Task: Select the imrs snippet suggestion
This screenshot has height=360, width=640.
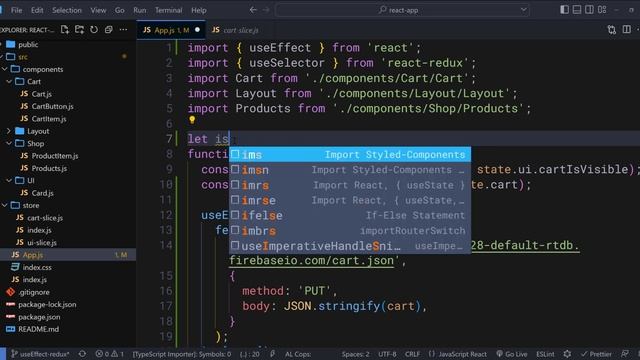Action: pos(350,185)
